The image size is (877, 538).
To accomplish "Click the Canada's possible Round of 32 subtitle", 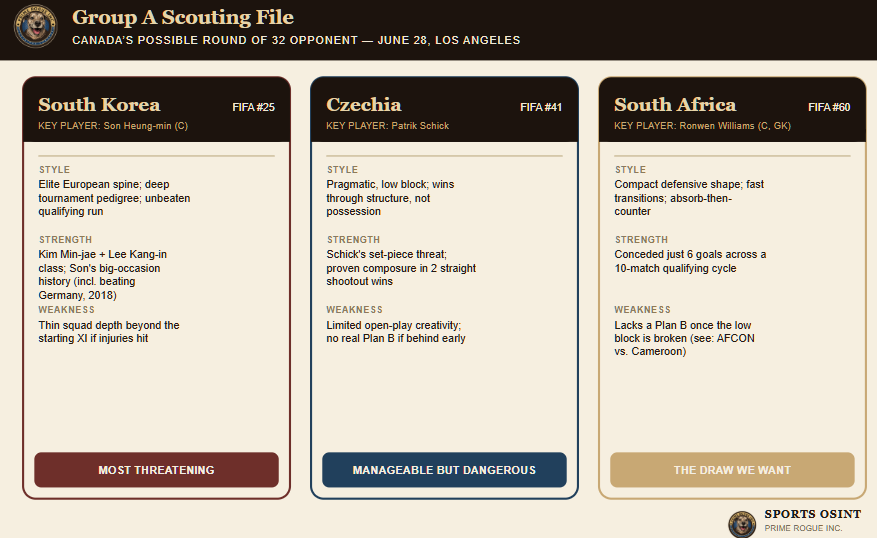I will tap(296, 40).
